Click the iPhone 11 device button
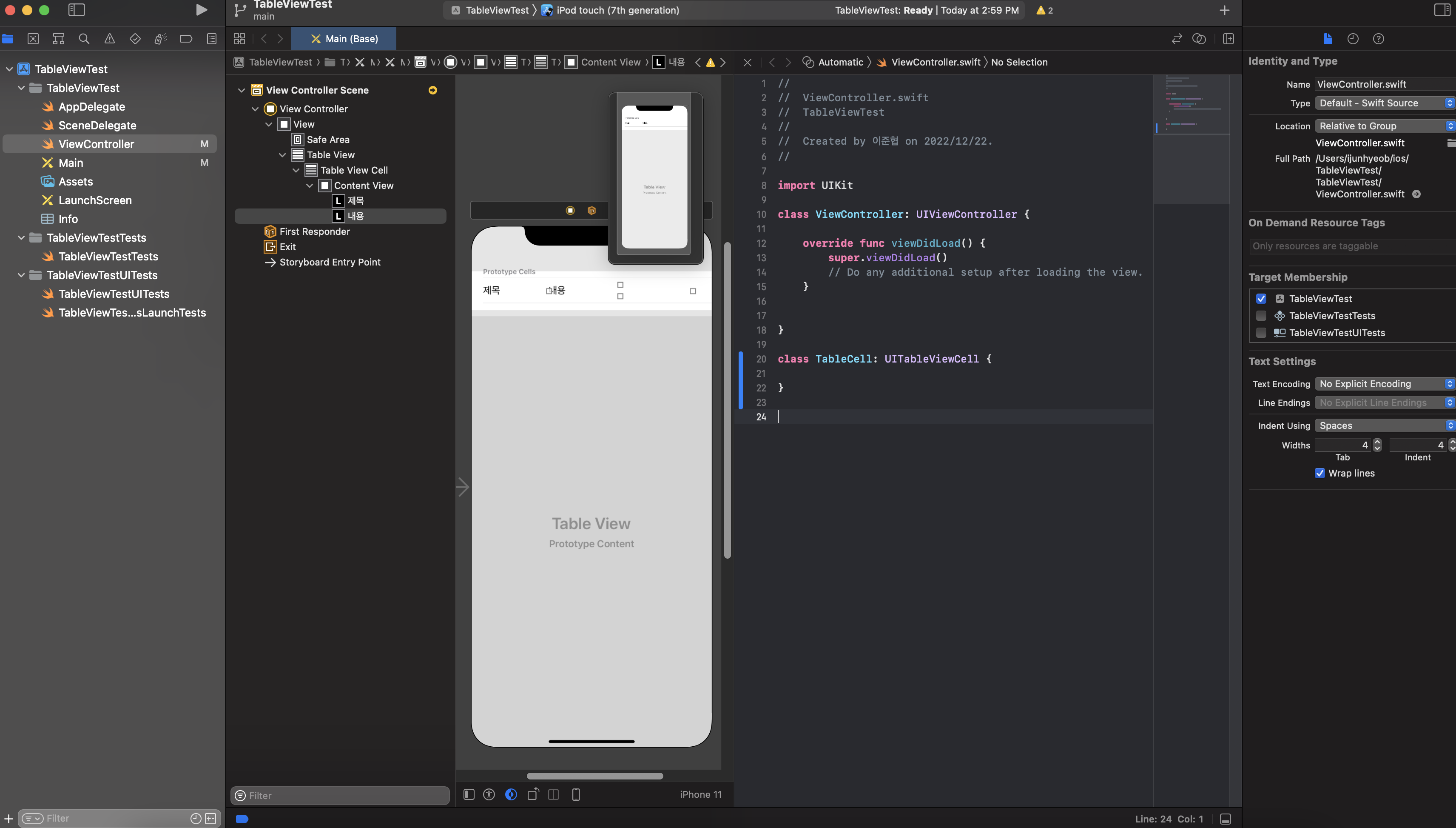The image size is (1456, 828). click(x=700, y=794)
